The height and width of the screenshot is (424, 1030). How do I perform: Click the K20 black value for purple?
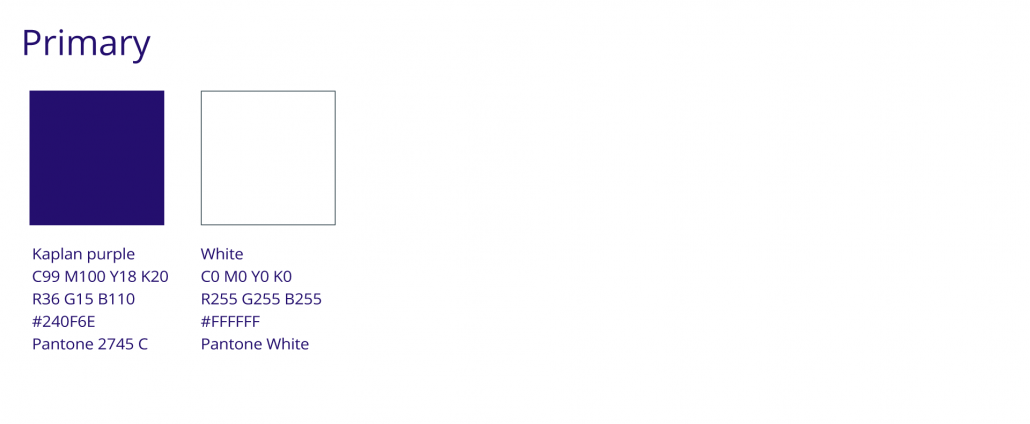coord(155,277)
